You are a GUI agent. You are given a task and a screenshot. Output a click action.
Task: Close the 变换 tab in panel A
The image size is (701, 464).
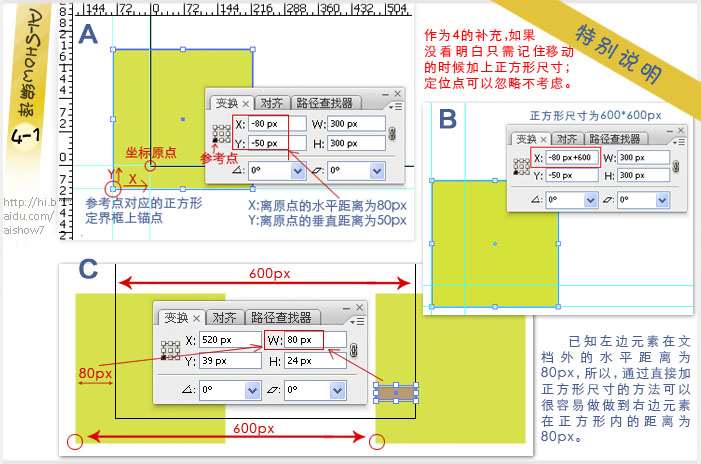[x=245, y=104]
